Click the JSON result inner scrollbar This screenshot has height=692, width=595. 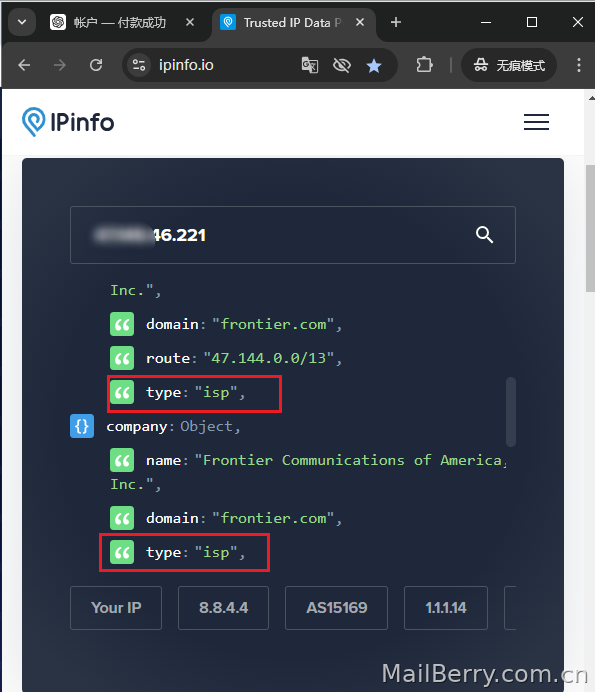[511, 412]
